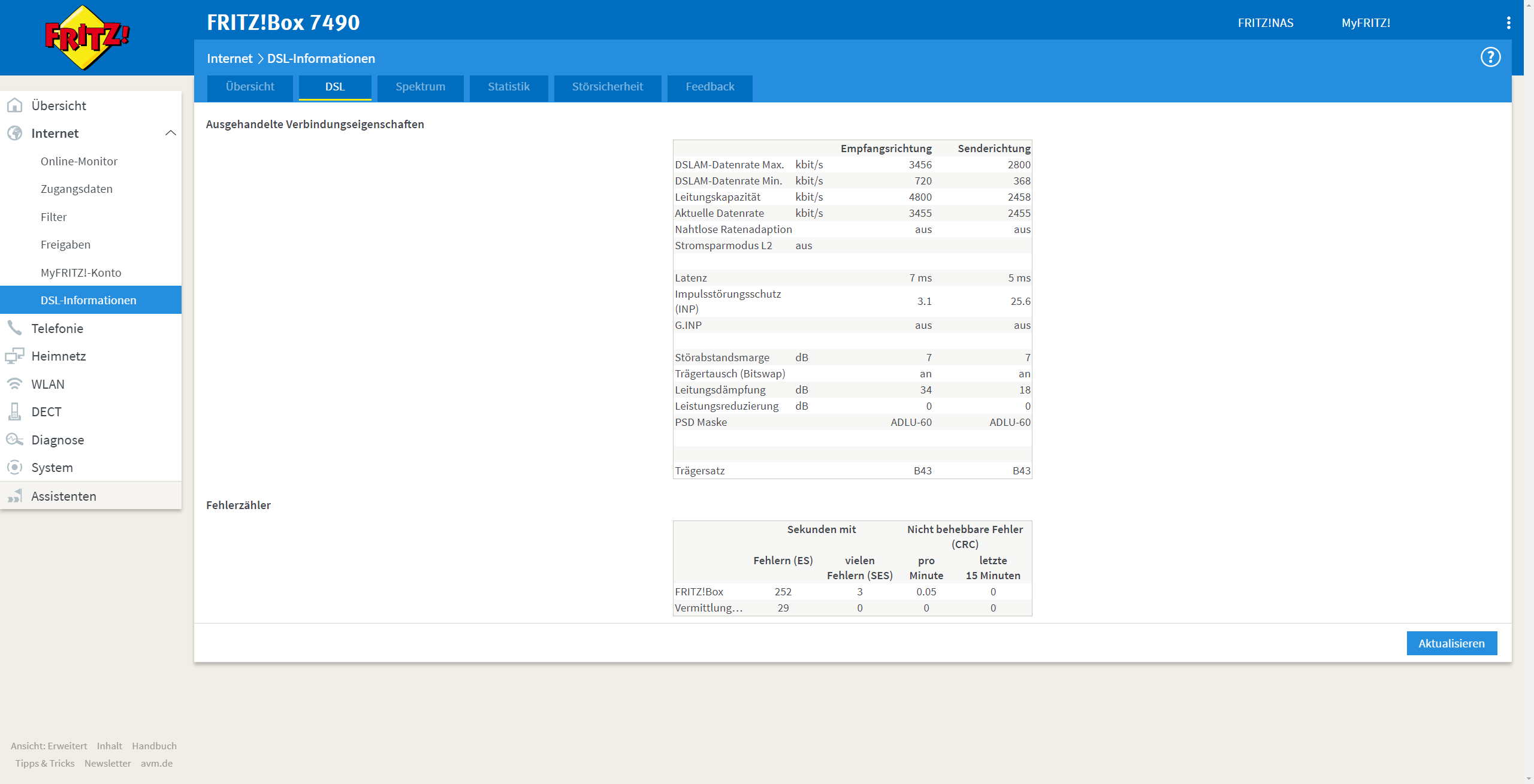
Task: Click the System gear icon
Action: tap(14, 467)
